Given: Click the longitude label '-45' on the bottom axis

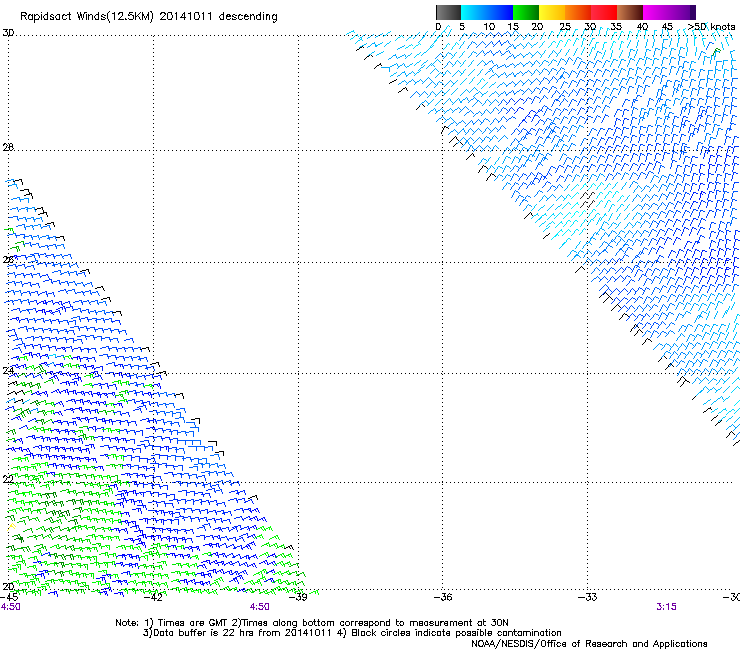Looking at the screenshot, I should point(9,597).
